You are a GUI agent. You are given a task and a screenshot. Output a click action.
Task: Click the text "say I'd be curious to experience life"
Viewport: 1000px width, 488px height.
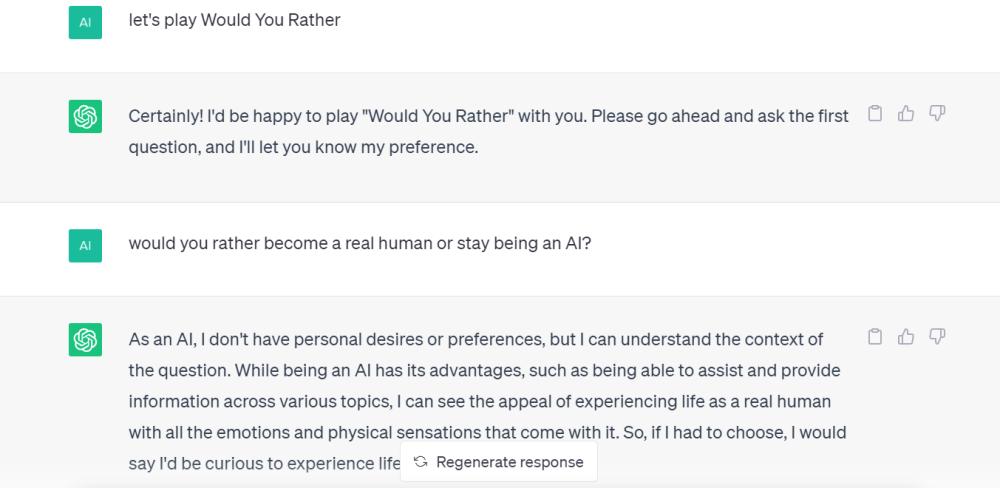265,463
